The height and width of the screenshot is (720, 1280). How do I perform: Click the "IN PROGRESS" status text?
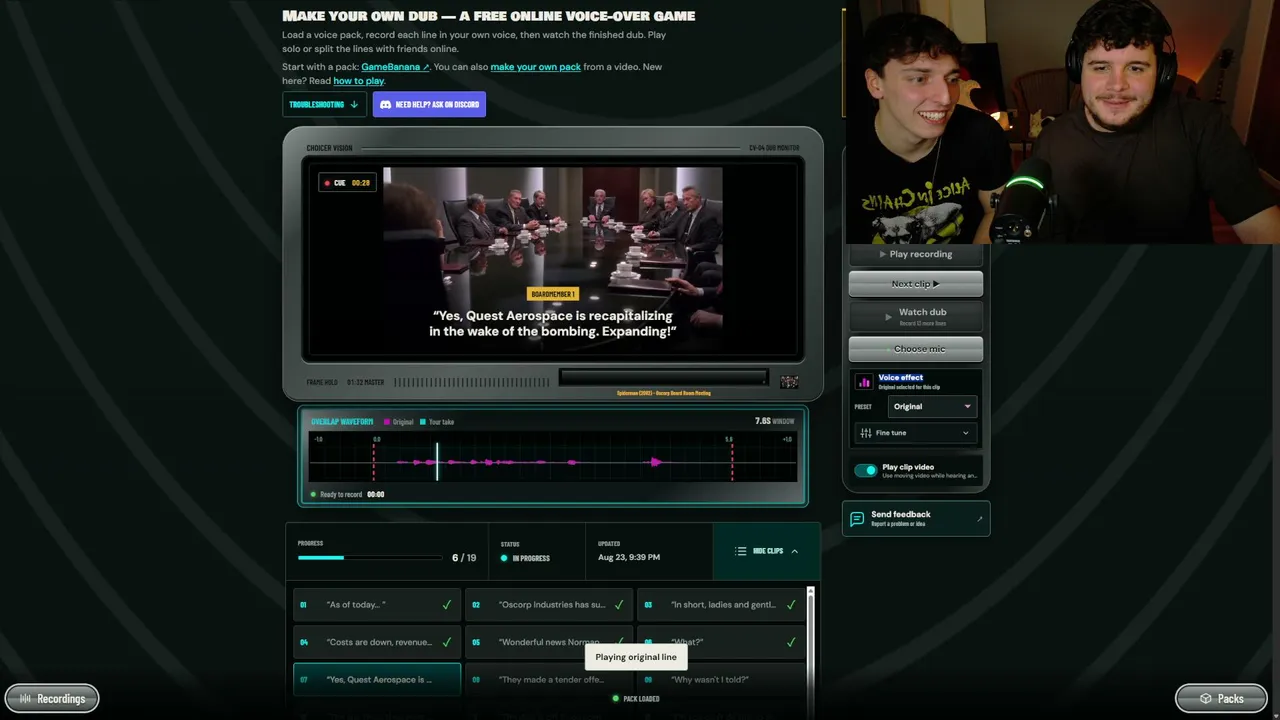click(531, 558)
